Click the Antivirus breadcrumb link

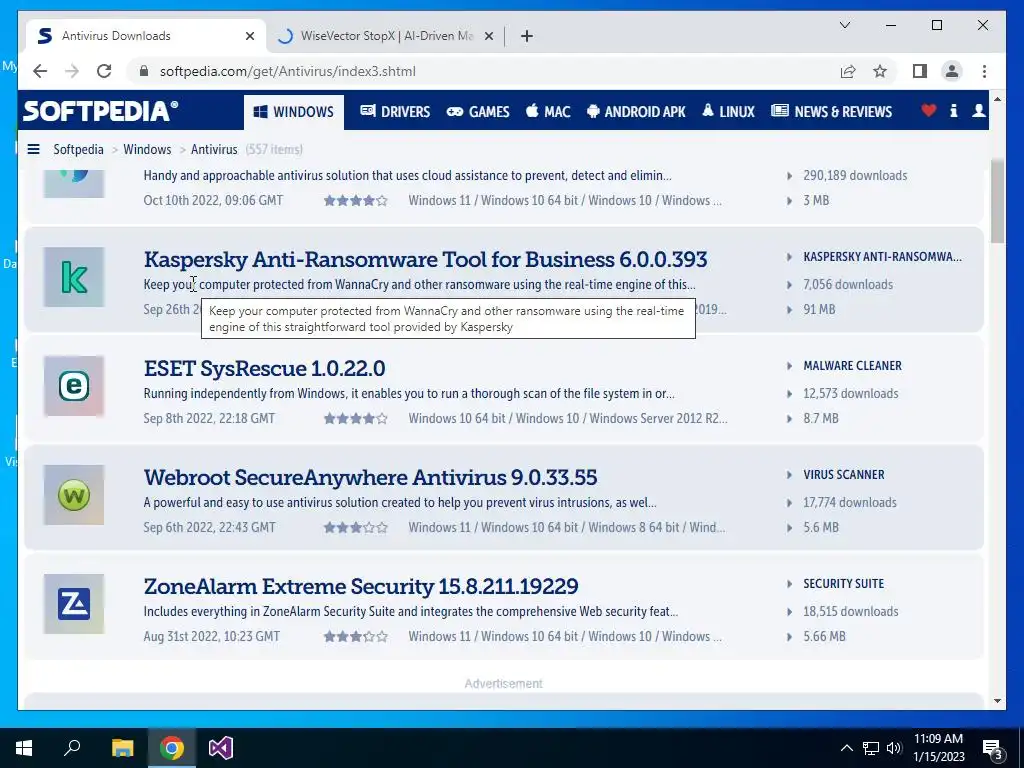(x=214, y=149)
